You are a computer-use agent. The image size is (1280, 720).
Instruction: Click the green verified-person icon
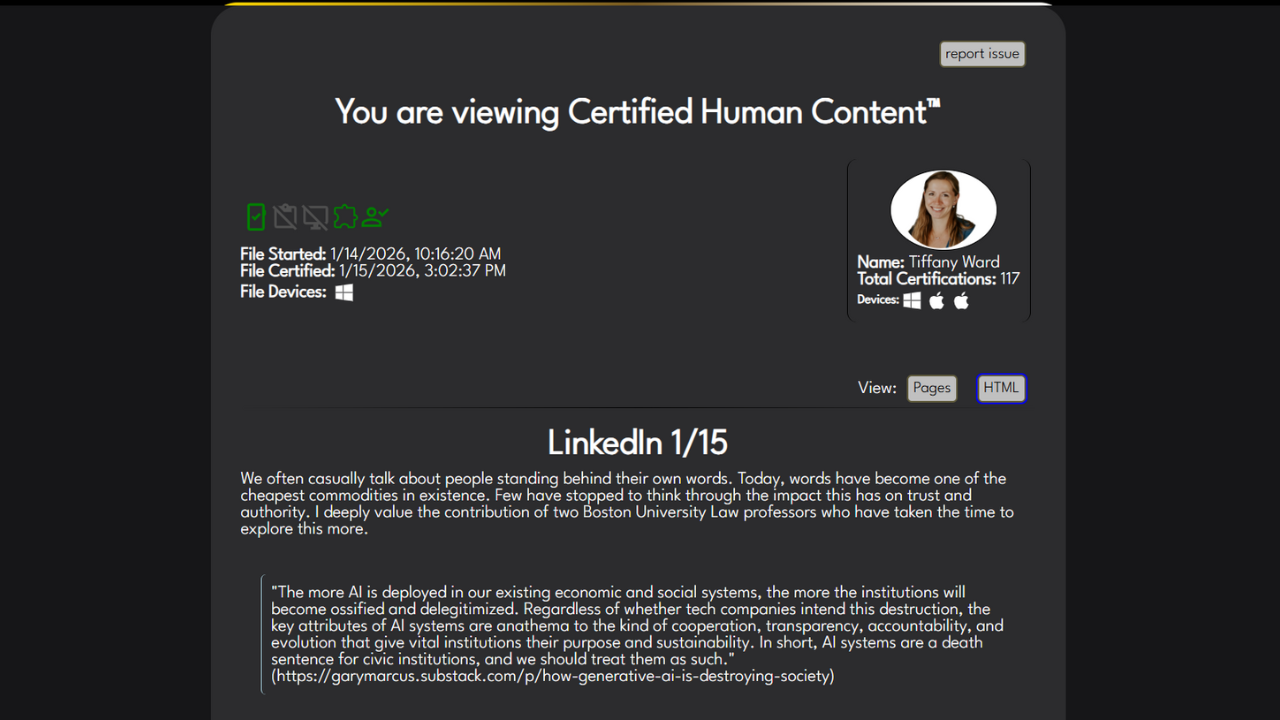click(x=375, y=216)
